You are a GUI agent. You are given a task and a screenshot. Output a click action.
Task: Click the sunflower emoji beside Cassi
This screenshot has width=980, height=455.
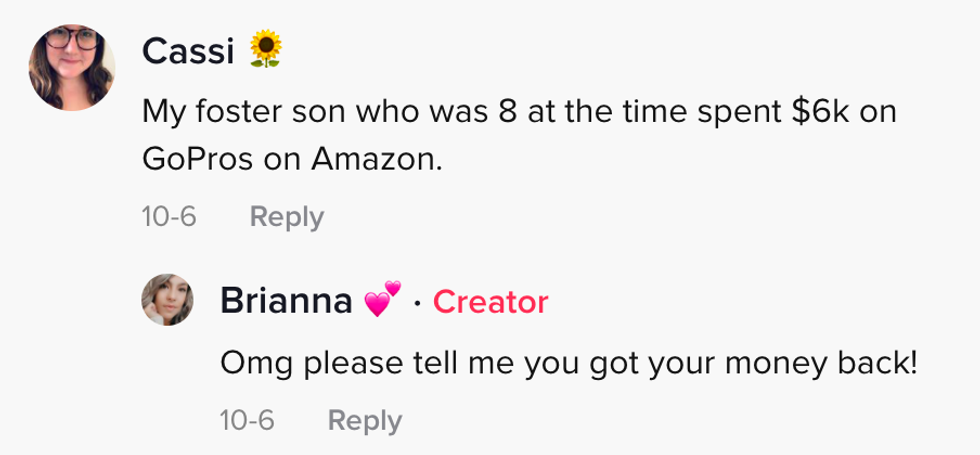click(x=265, y=50)
